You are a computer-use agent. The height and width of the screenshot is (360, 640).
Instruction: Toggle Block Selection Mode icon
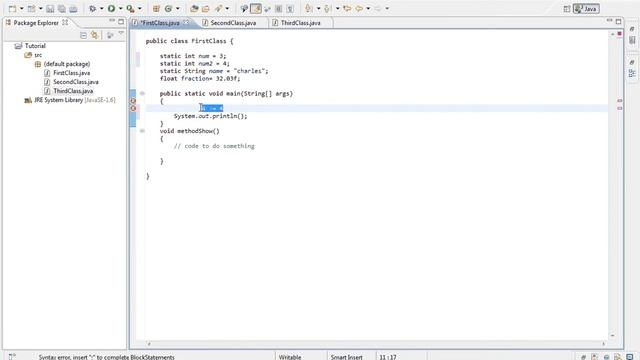(x=278, y=9)
